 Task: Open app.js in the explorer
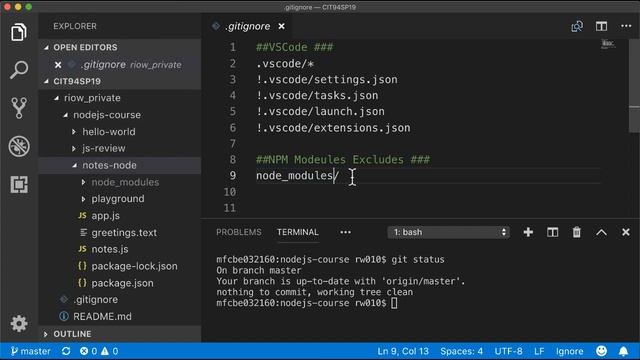(105, 216)
